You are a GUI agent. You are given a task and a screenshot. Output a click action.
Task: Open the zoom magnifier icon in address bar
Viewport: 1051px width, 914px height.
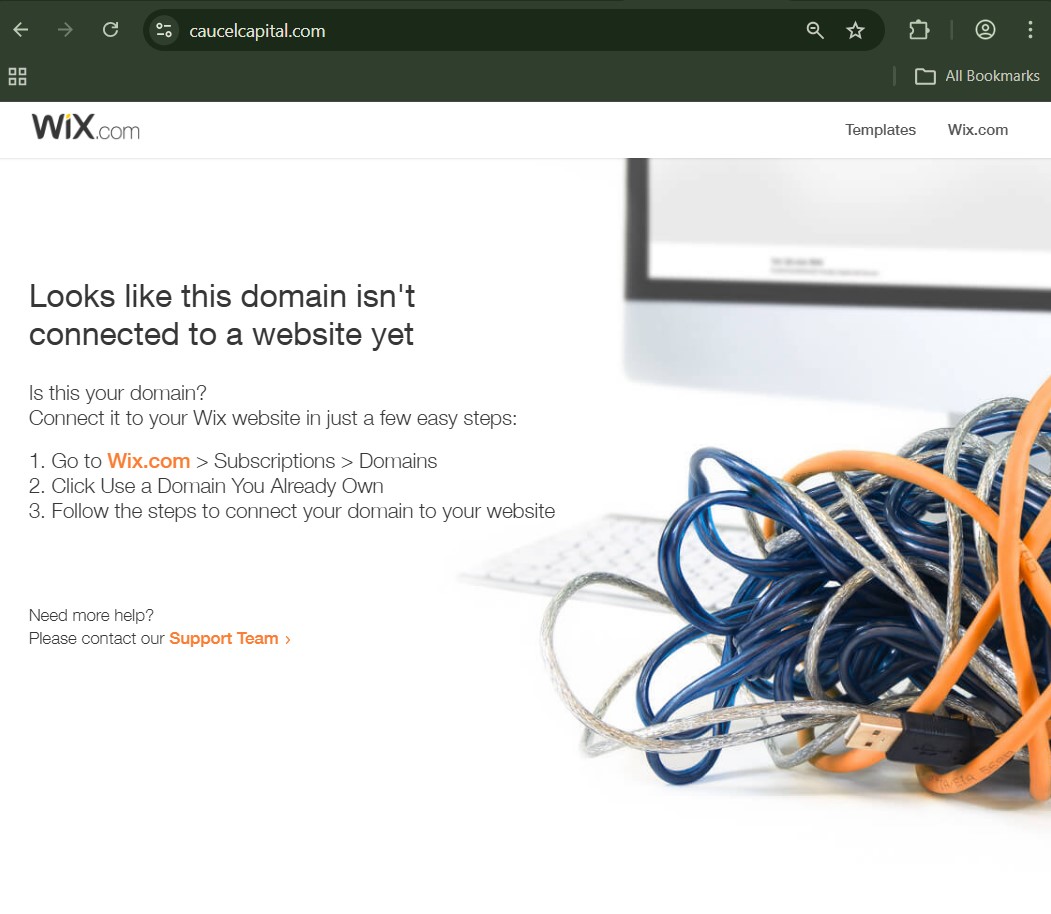(815, 30)
